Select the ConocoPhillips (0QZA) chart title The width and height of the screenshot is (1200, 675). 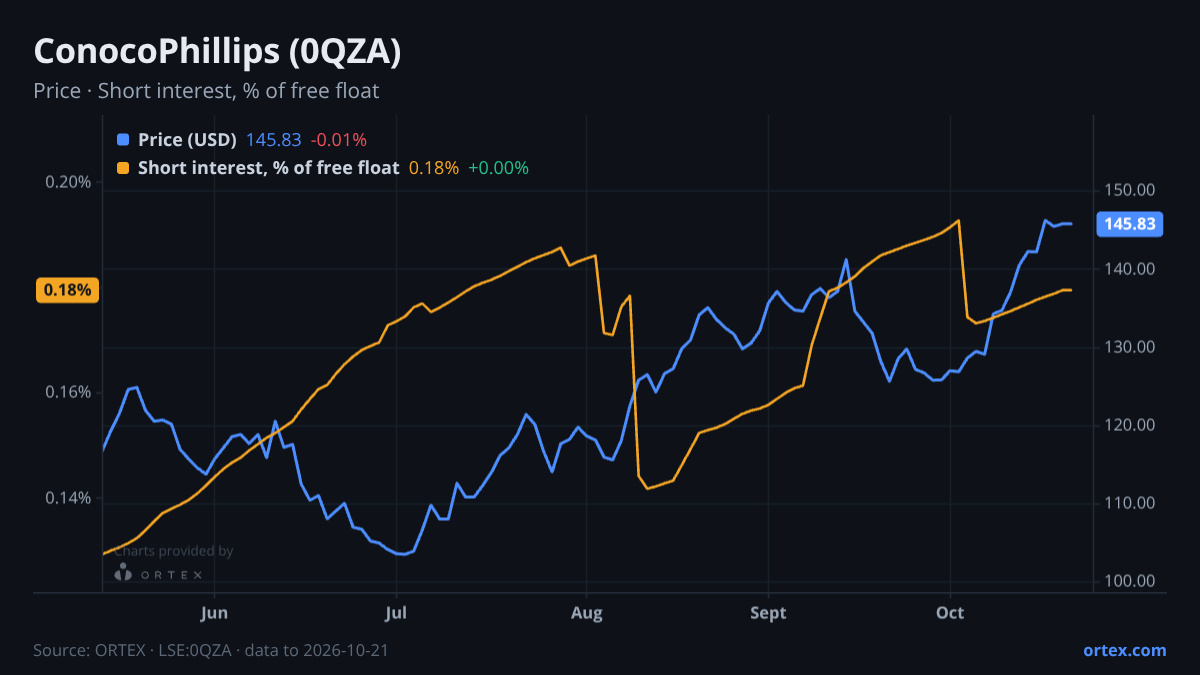tap(217, 52)
